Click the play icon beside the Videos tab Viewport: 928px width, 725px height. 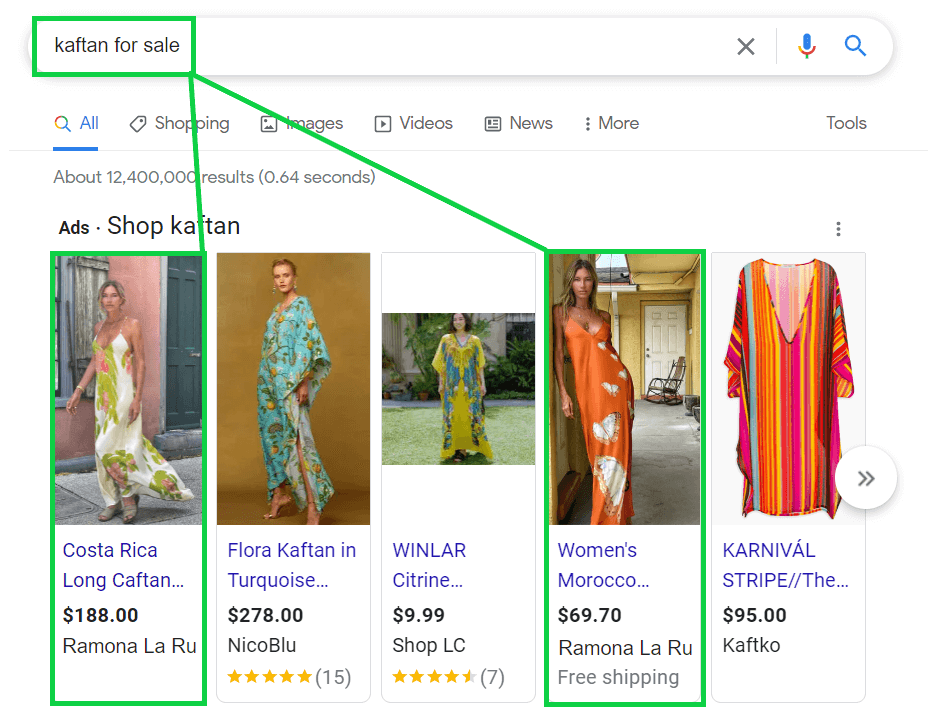click(x=383, y=123)
